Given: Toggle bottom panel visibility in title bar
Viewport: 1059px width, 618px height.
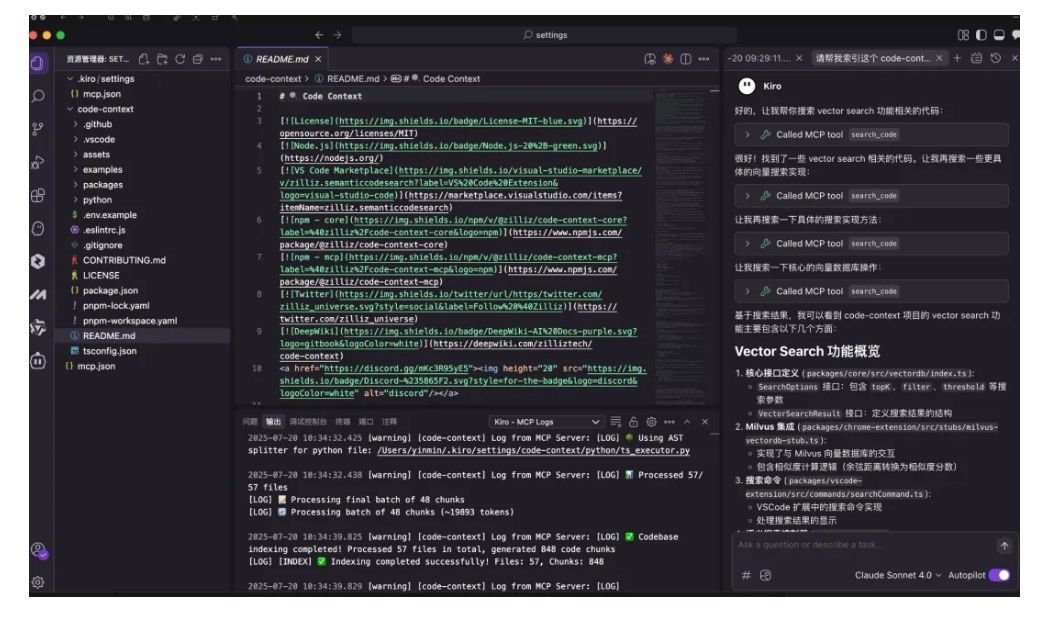Looking at the screenshot, I should point(999,35).
